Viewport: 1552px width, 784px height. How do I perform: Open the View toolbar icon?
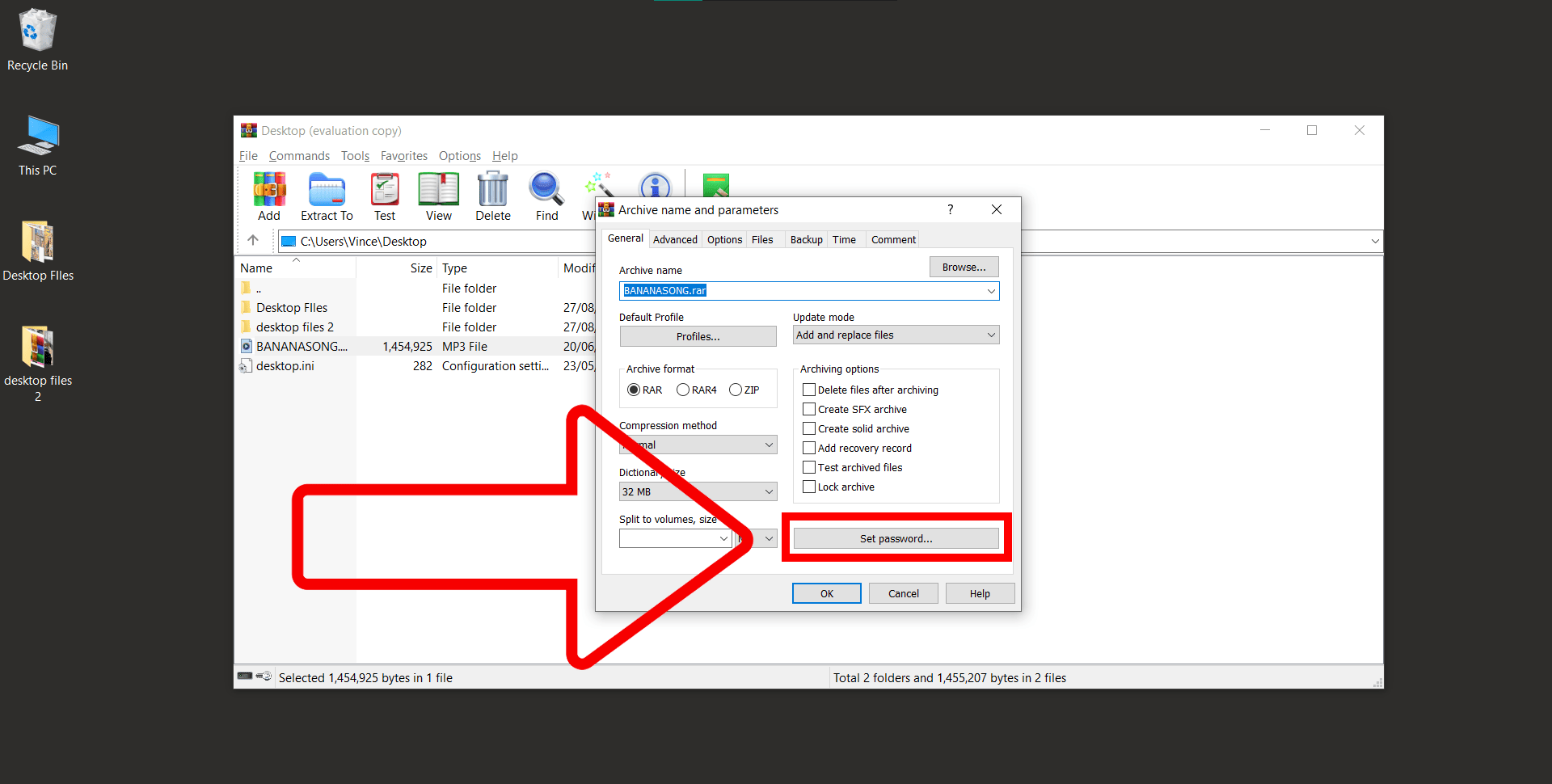coord(438,194)
